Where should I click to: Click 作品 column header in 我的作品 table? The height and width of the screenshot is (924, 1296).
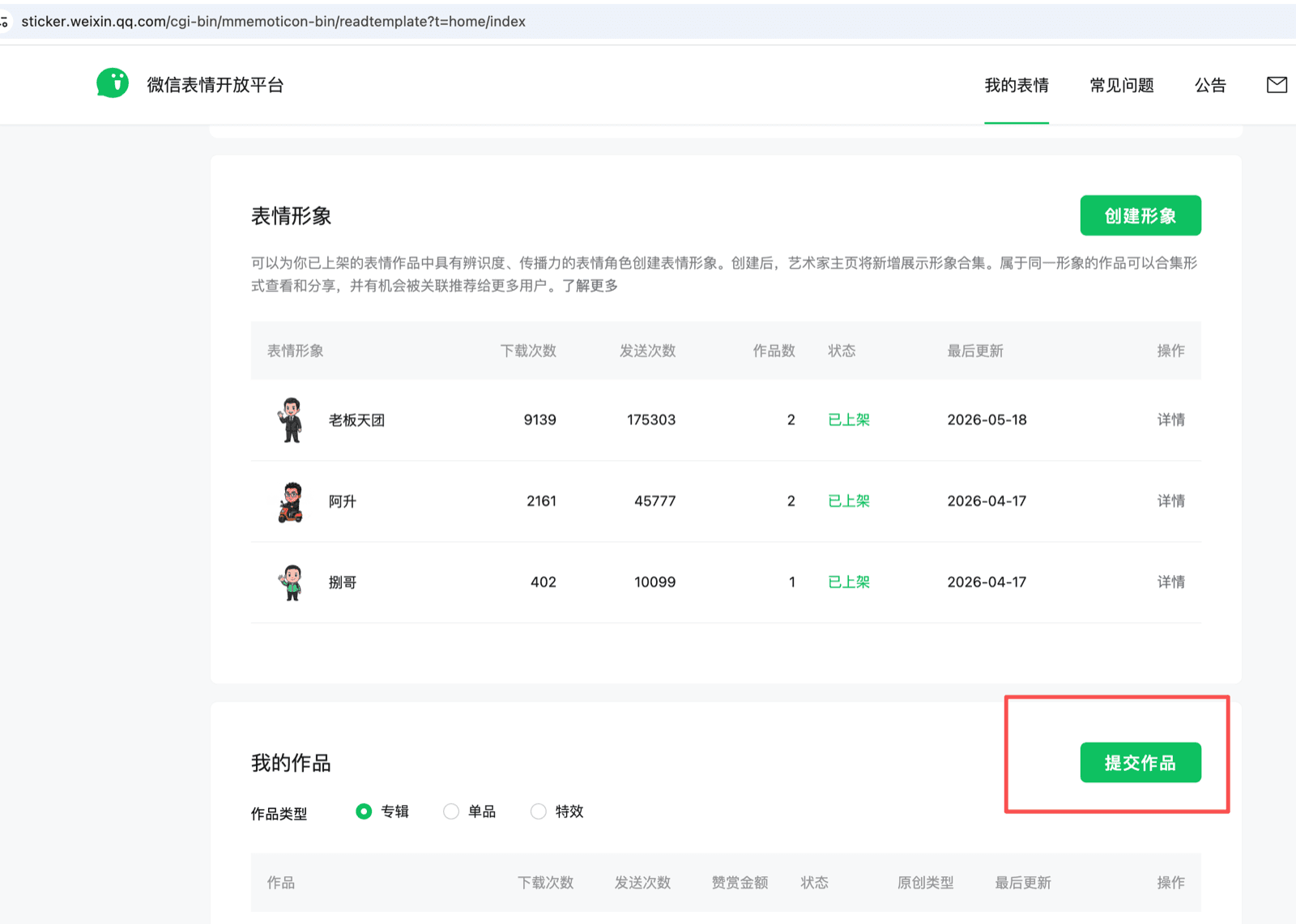pyautogui.click(x=281, y=883)
